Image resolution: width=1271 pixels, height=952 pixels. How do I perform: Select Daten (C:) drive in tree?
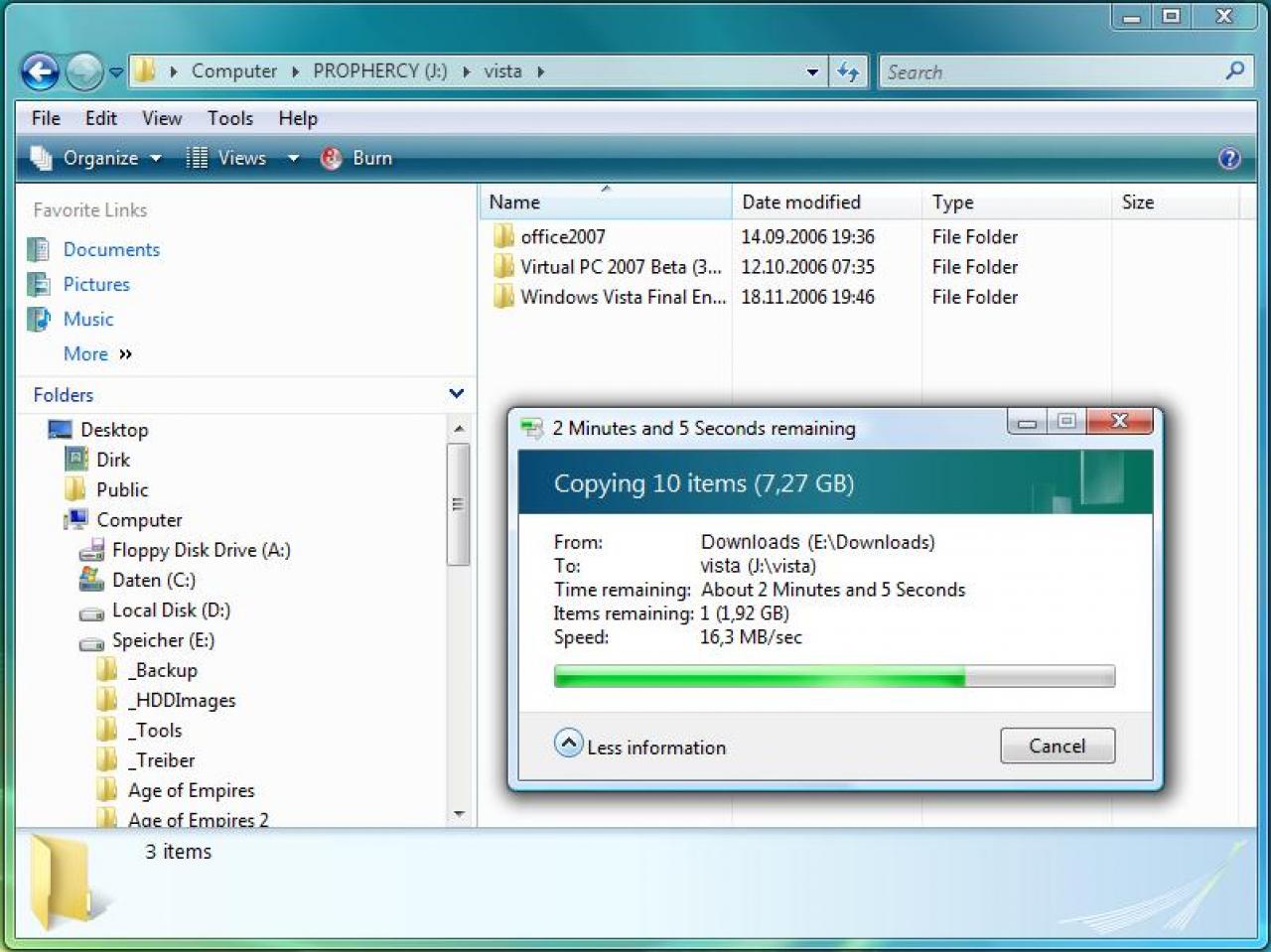(154, 580)
